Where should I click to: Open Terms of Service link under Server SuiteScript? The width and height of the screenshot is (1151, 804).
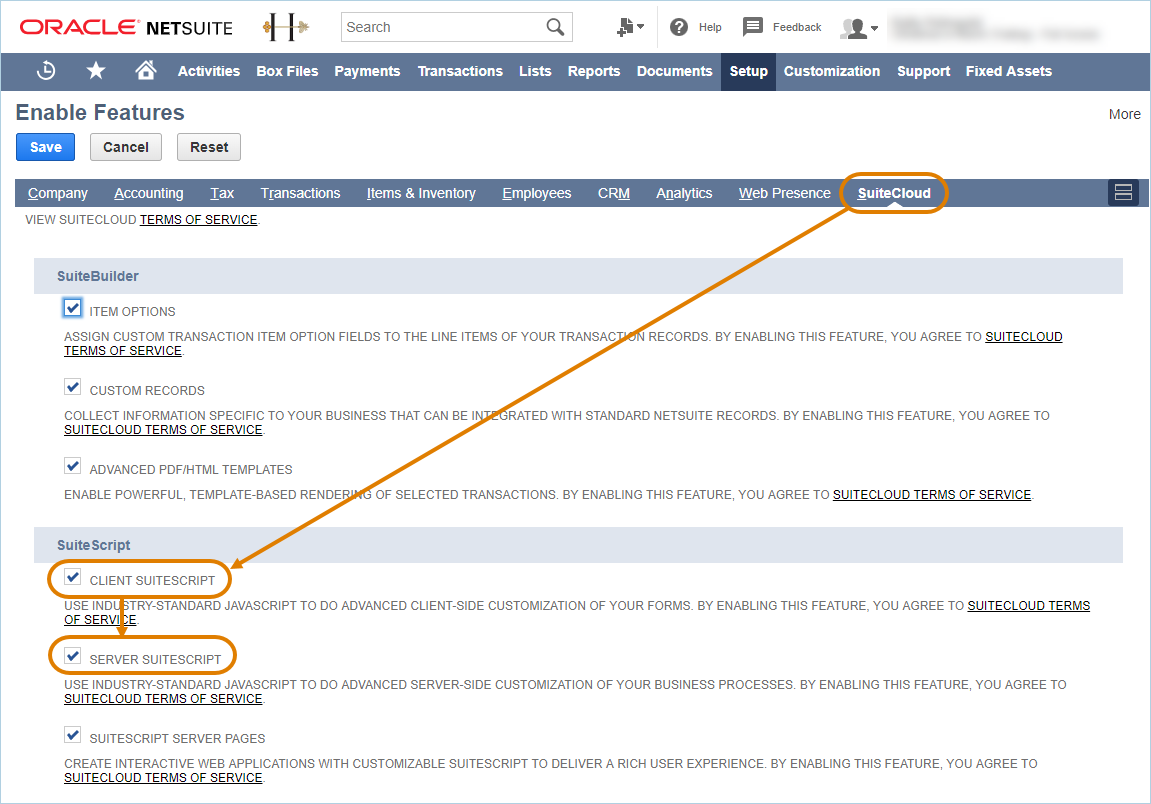[163, 699]
